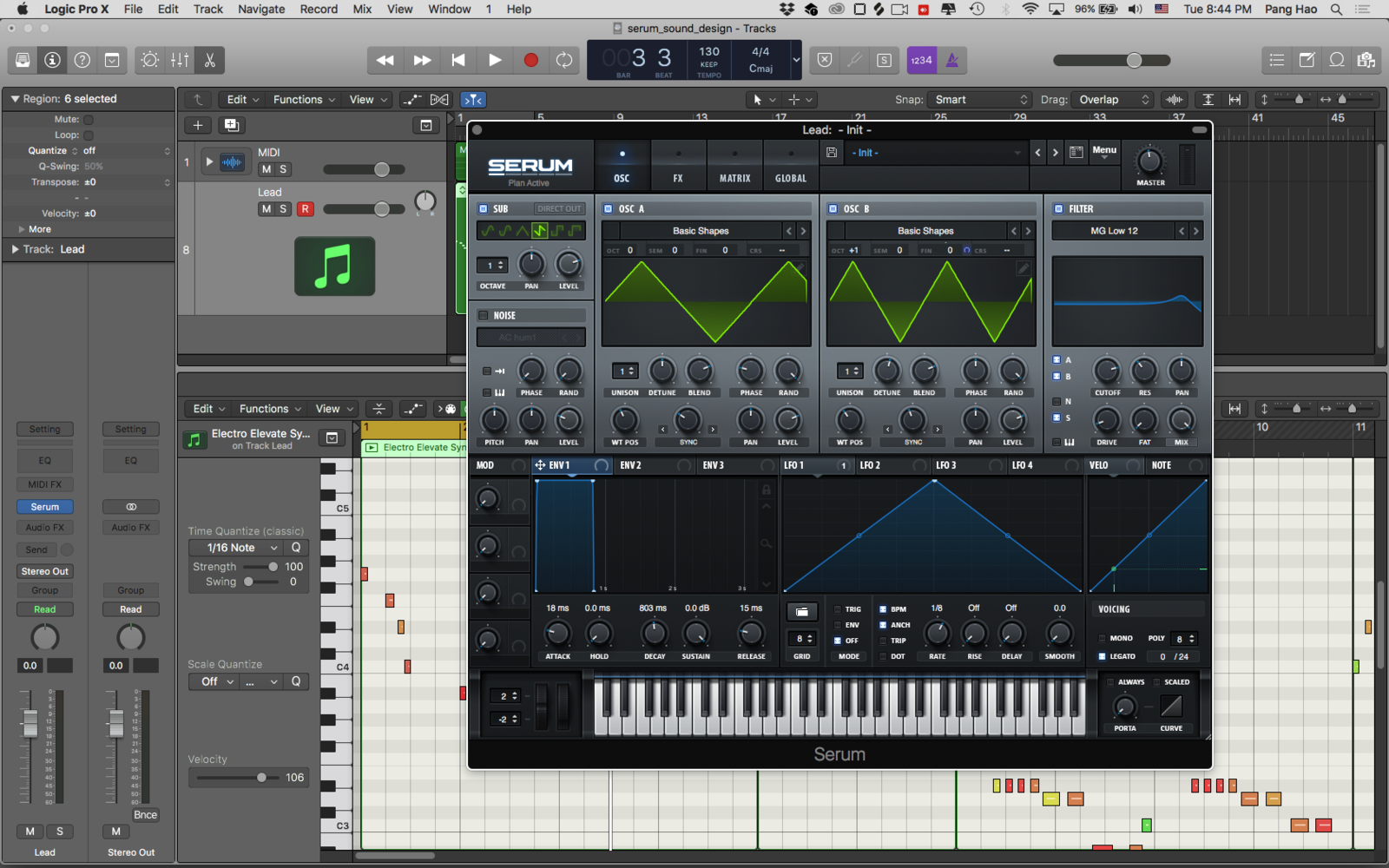
Task: Select next Serum preset arrow
Action: point(1056,153)
